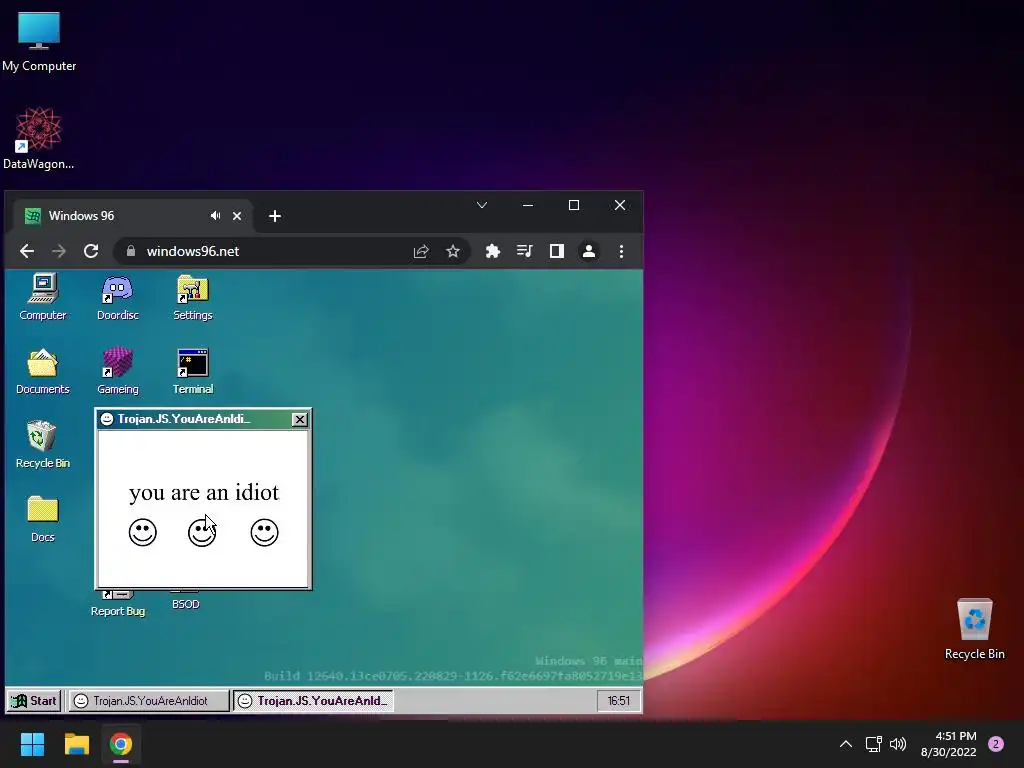Screen dimensions: 1024x768
Task: Click the 16:51 clock in Windows 96 taskbar
Action: tap(618, 701)
